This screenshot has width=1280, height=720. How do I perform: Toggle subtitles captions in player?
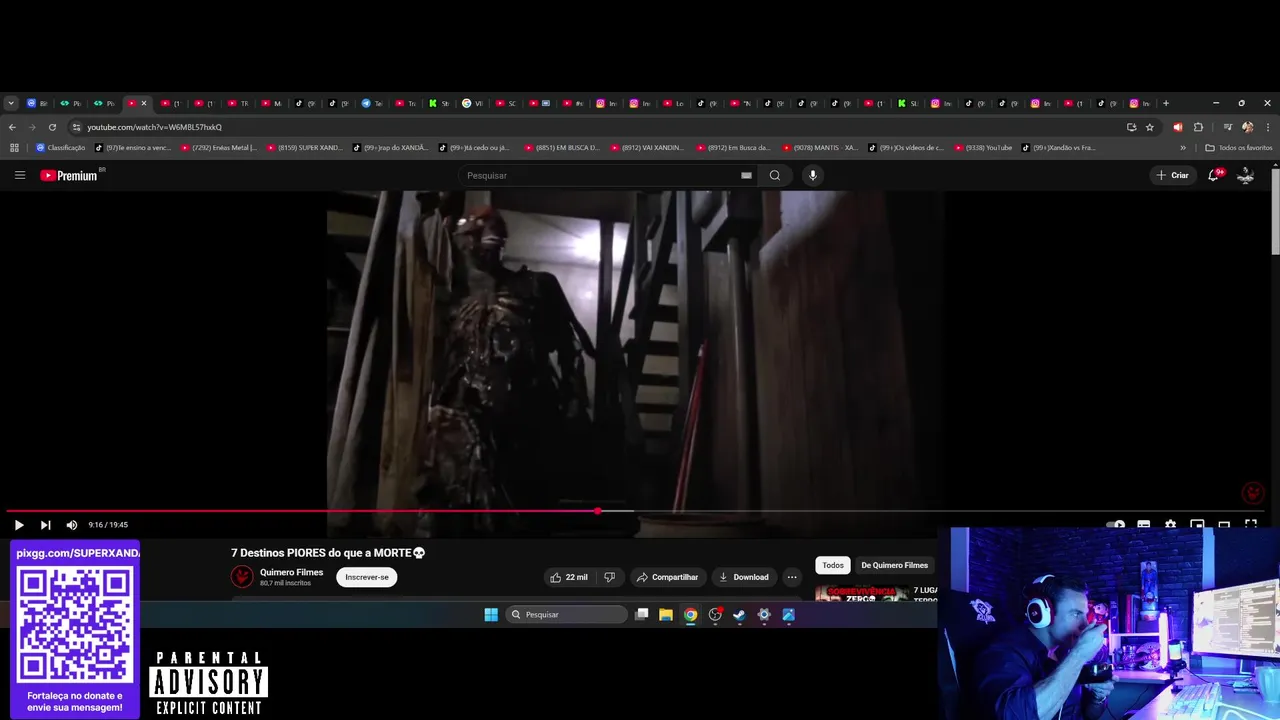tap(1143, 525)
